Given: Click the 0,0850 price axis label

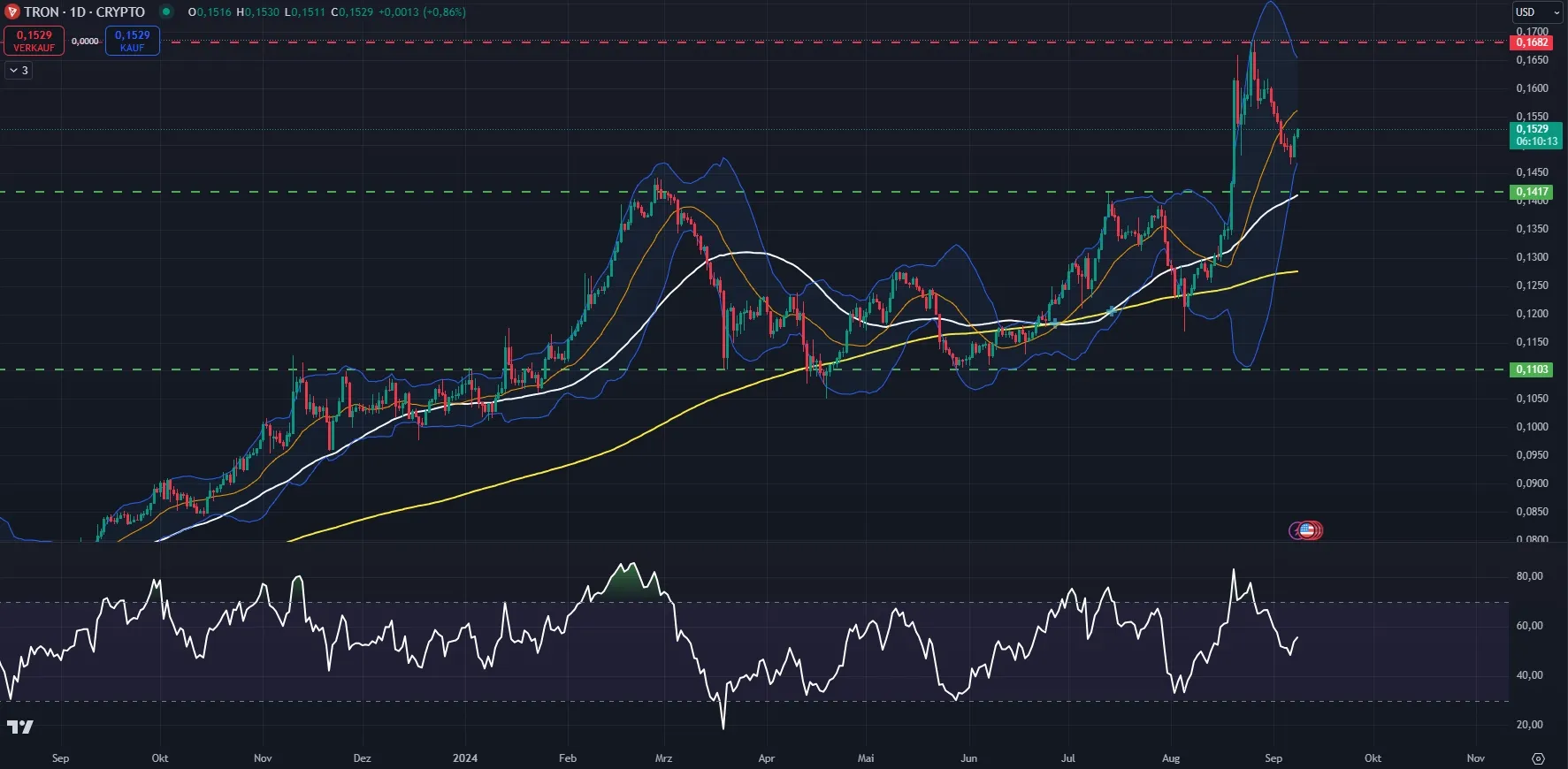Looking at the screenshot, I should tap(1532, 512).
